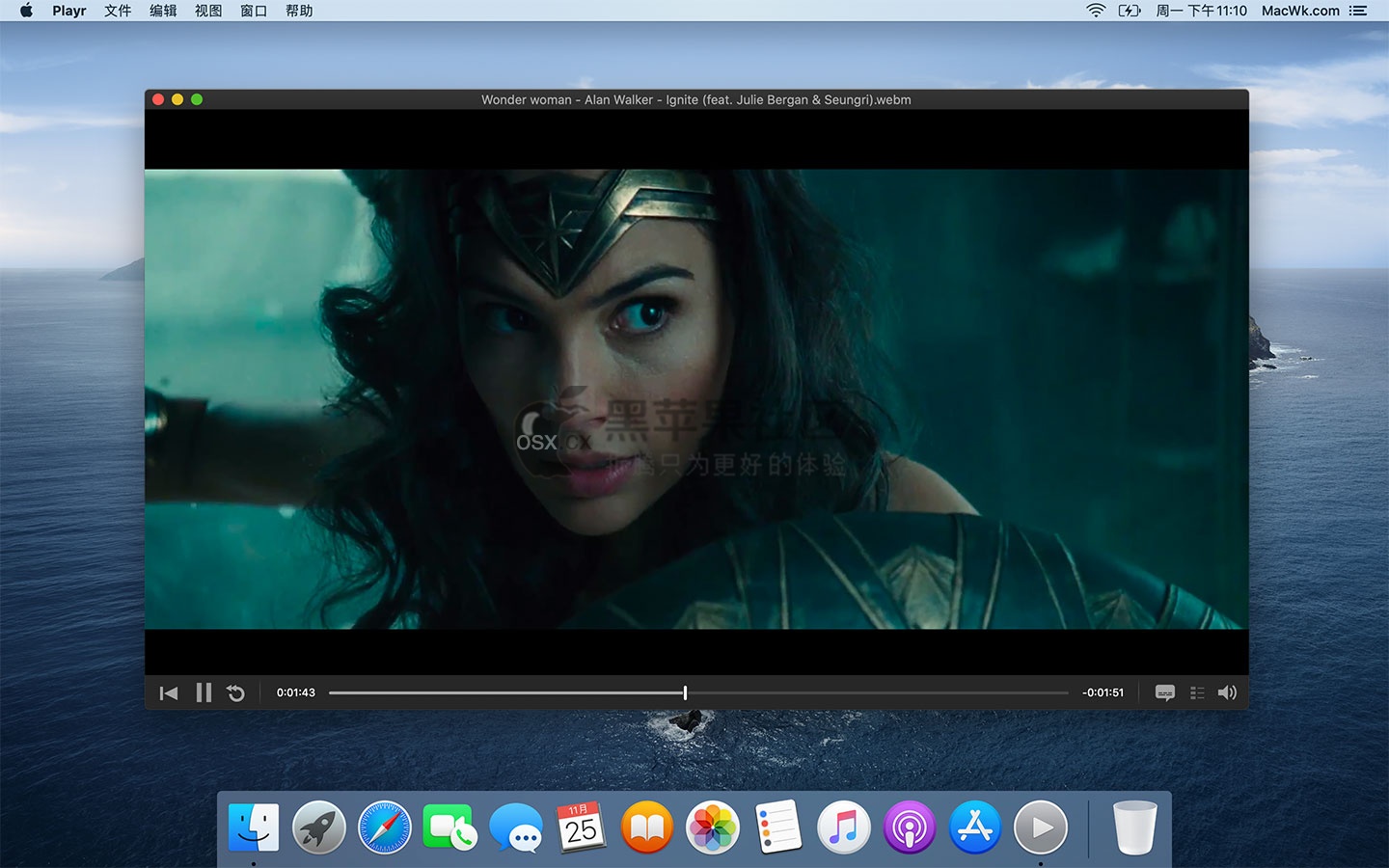Open Music from the Dock
The width and height of the screenshot is (1389, 868).
[844, 827]
